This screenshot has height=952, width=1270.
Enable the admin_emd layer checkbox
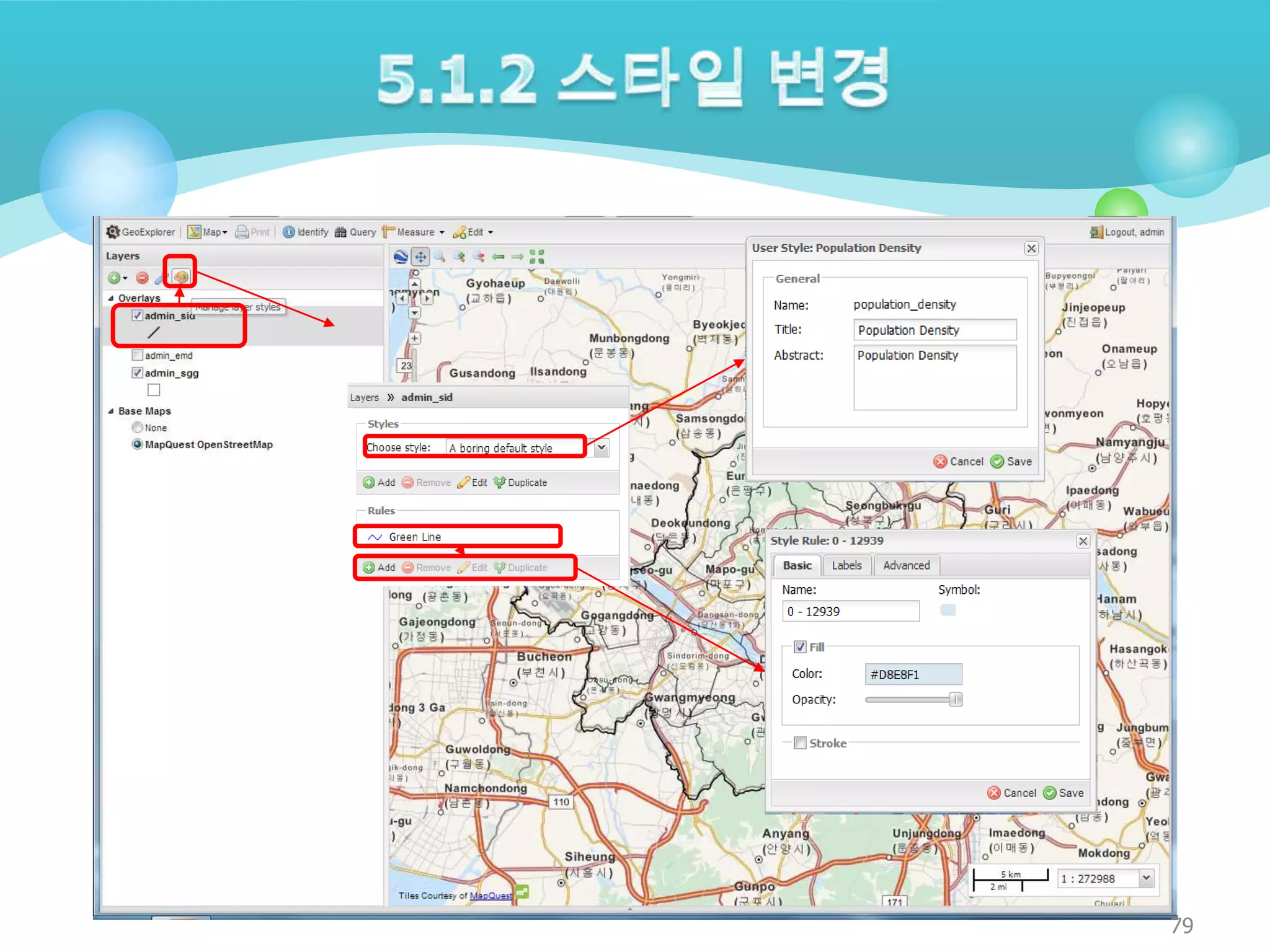138,355
